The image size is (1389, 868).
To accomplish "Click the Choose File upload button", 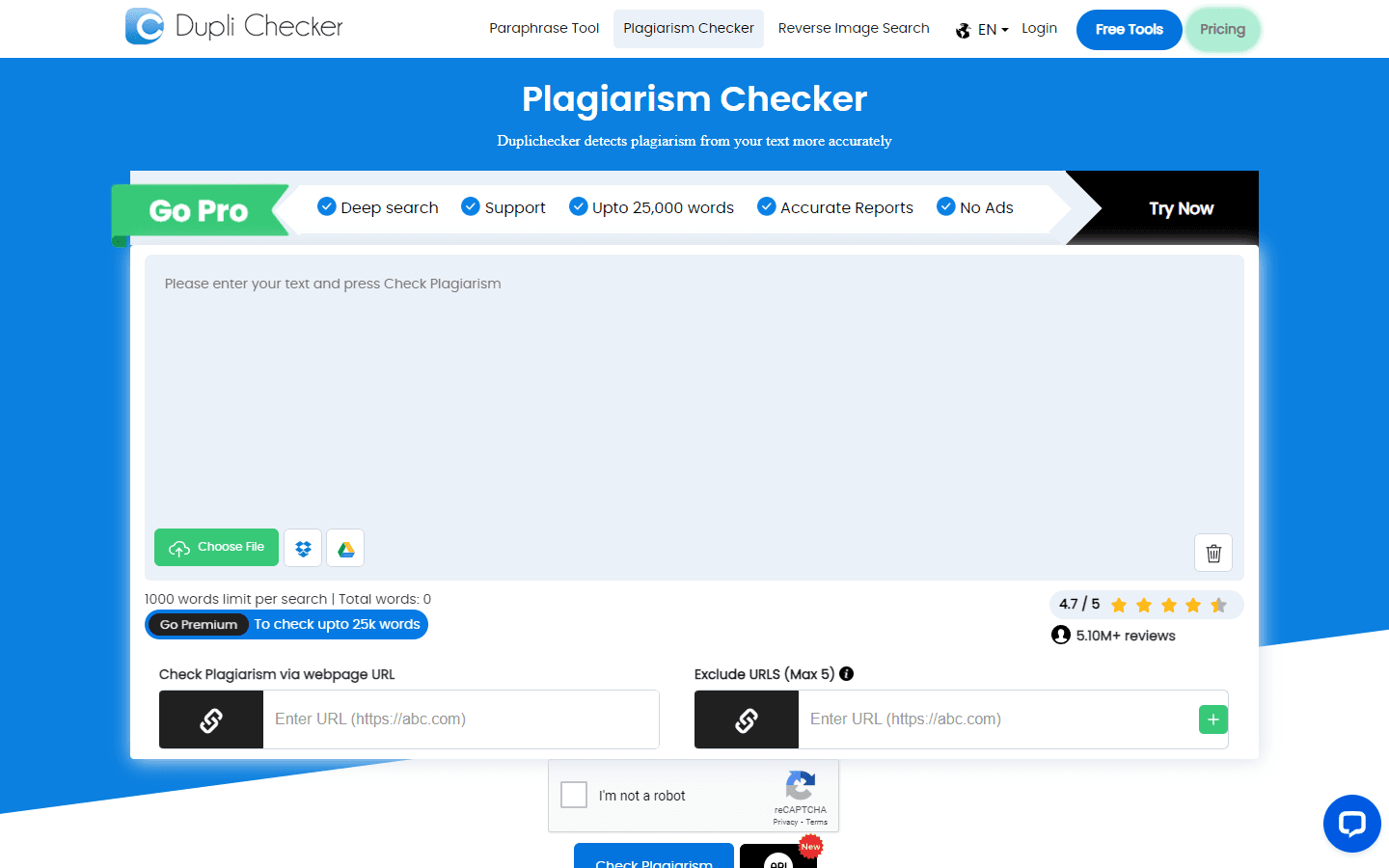I will tap(216, 548).
